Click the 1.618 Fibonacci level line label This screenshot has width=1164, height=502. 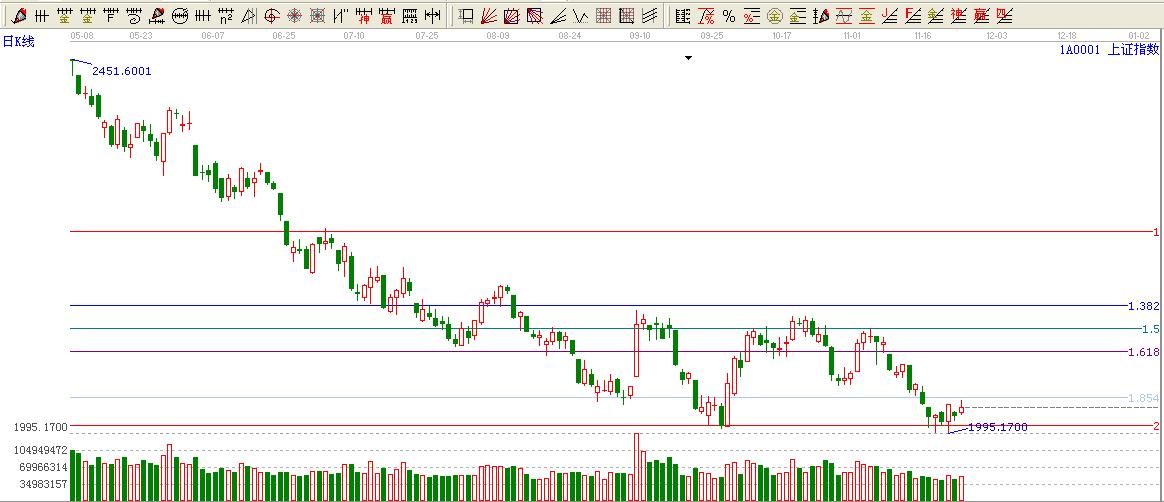(x=1142, y=352)
